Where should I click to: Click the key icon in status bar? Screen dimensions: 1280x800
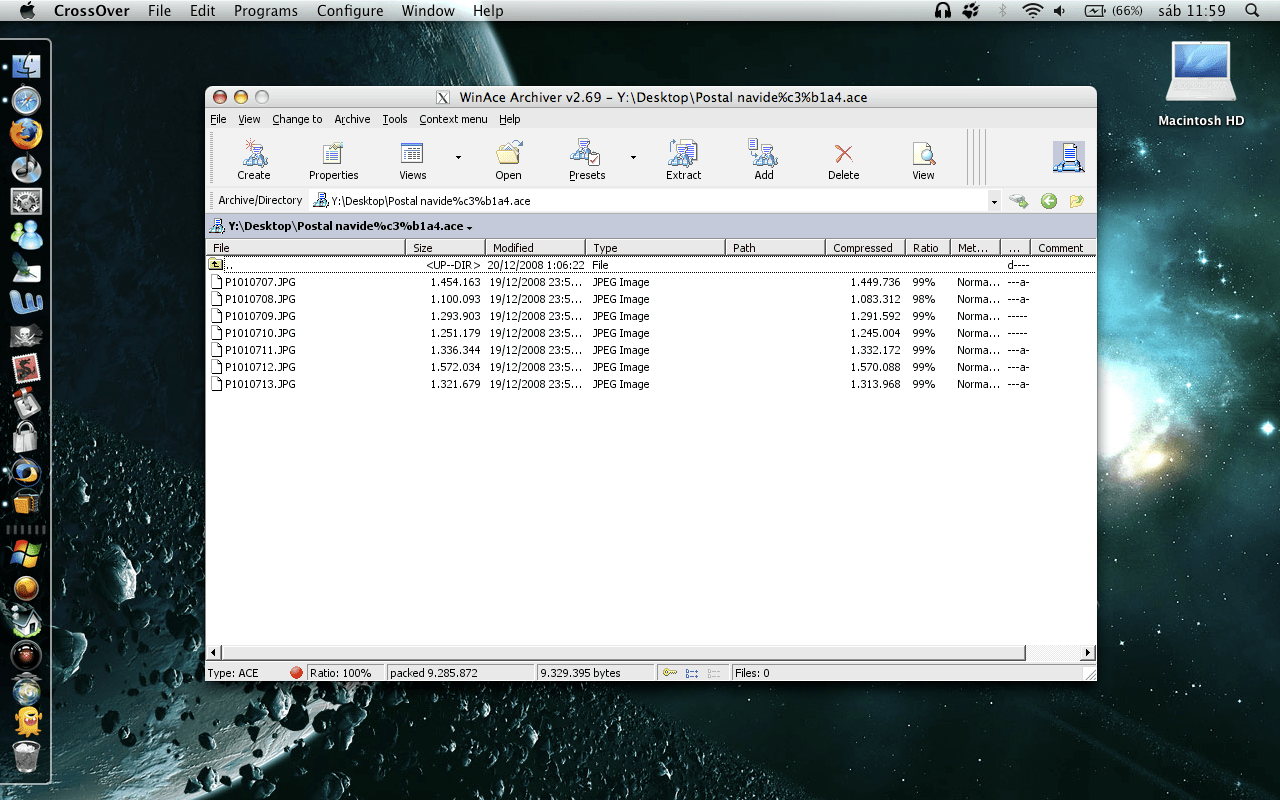(670, 673)
